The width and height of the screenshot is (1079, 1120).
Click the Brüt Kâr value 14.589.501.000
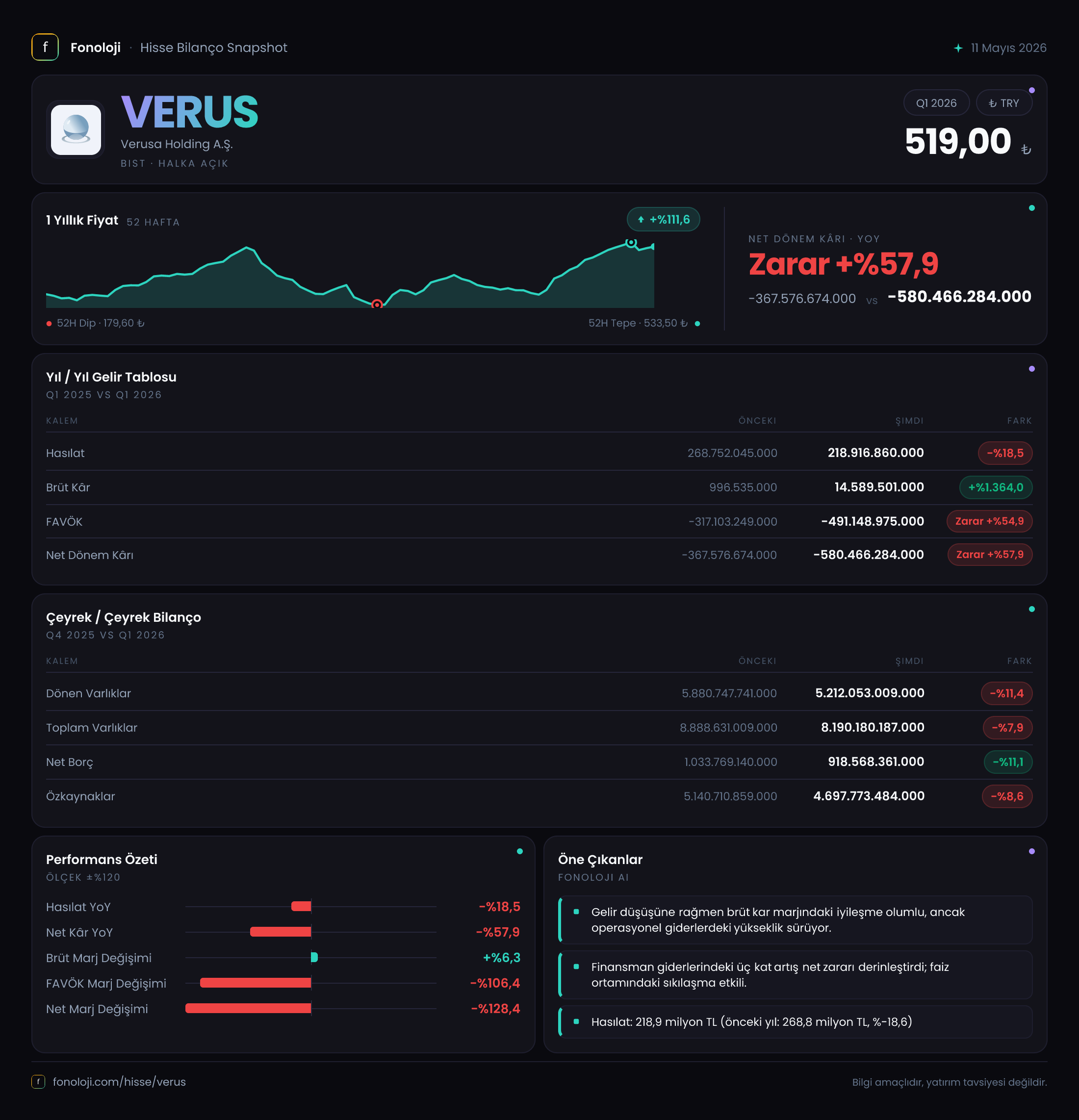pyautogui.click(x=879, y=487)
